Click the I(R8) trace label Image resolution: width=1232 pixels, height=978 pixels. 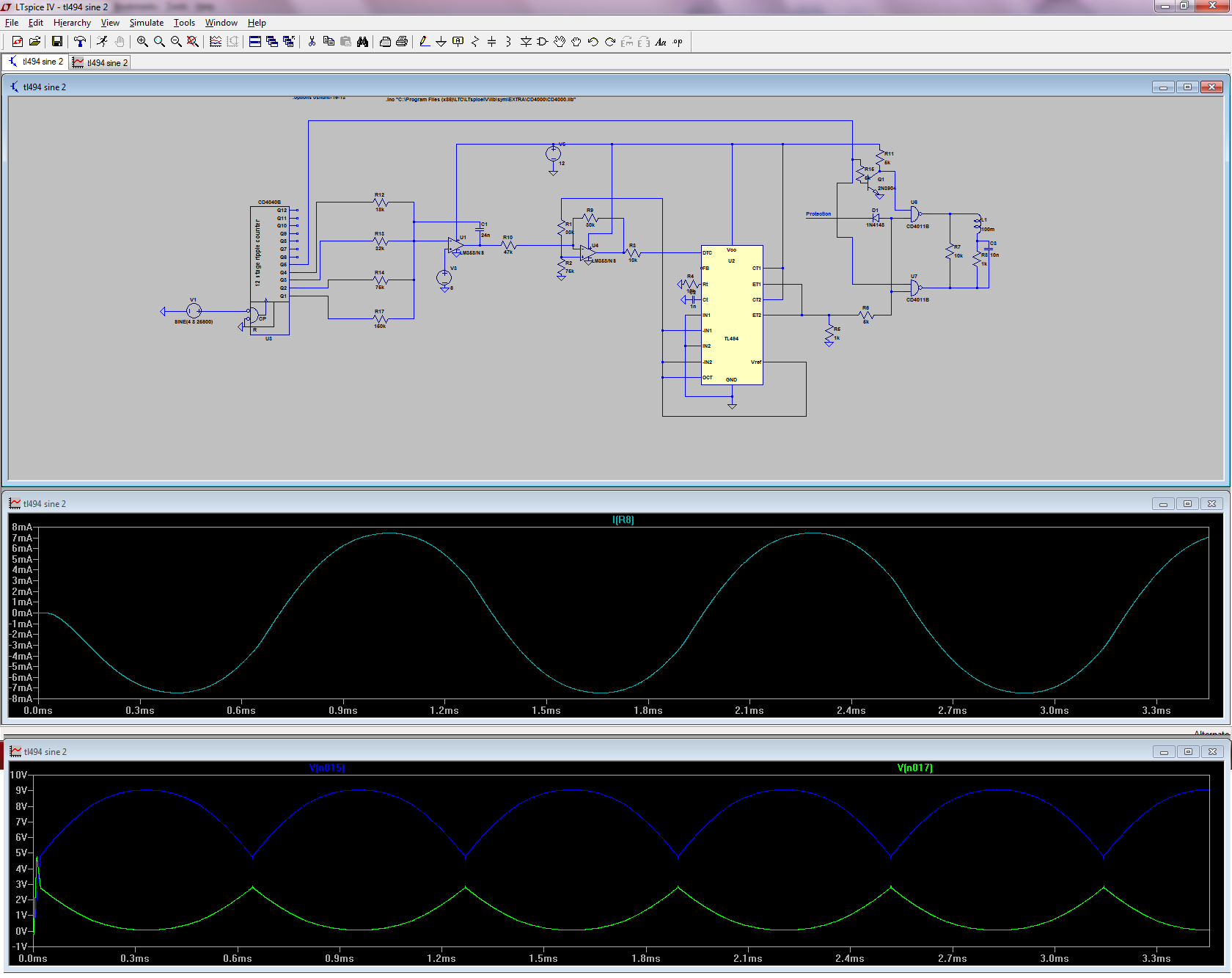(x=623, y=520)
